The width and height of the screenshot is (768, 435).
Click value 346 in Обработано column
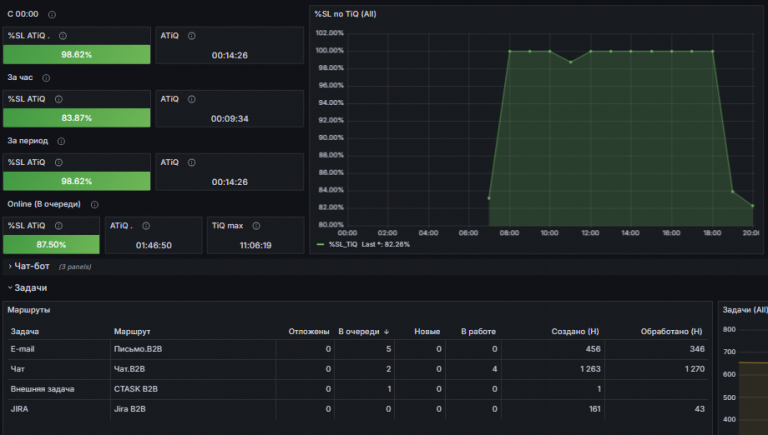point(697,349)
